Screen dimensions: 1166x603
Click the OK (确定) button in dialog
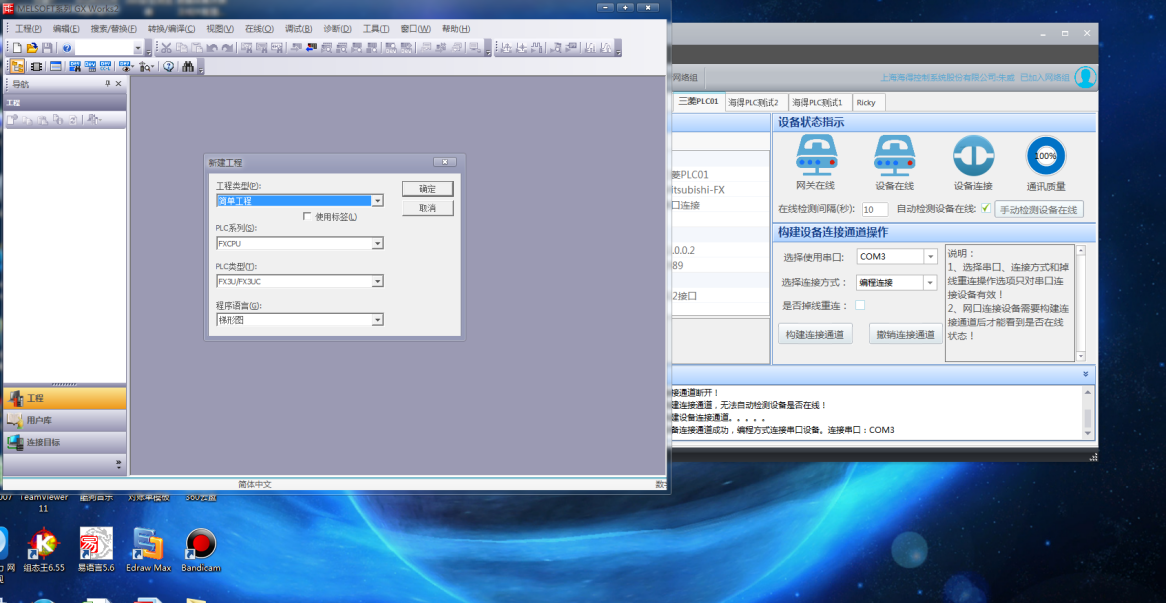point(427,189)
